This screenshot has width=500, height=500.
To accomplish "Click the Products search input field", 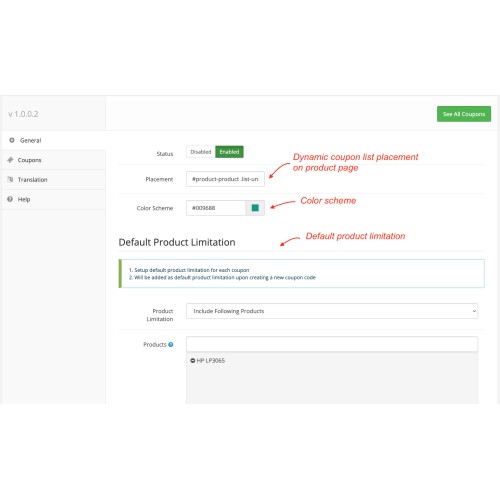I will [x=332, y=344].
